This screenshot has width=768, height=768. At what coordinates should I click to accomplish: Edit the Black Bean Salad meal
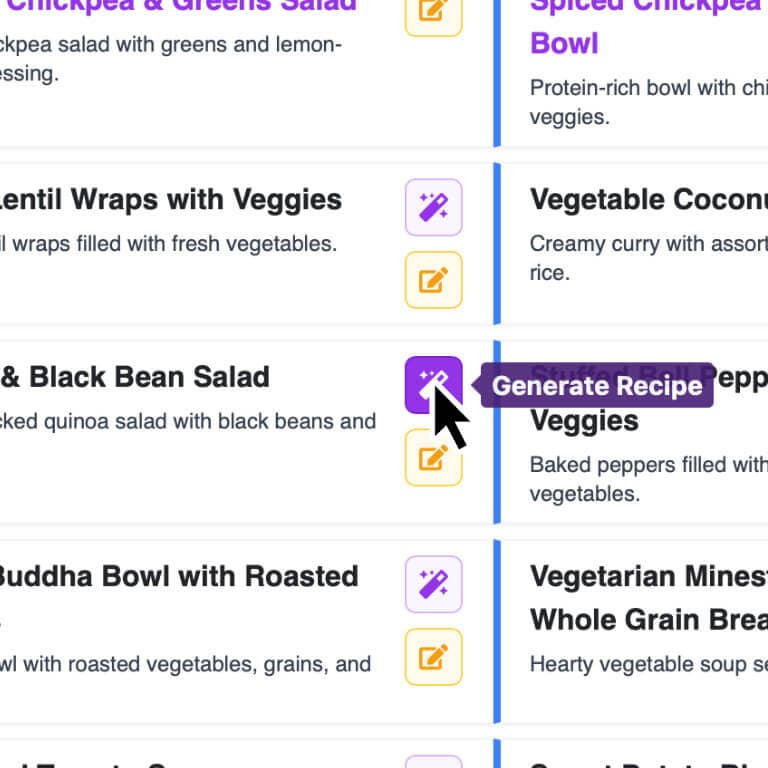[x=433, y=458]
